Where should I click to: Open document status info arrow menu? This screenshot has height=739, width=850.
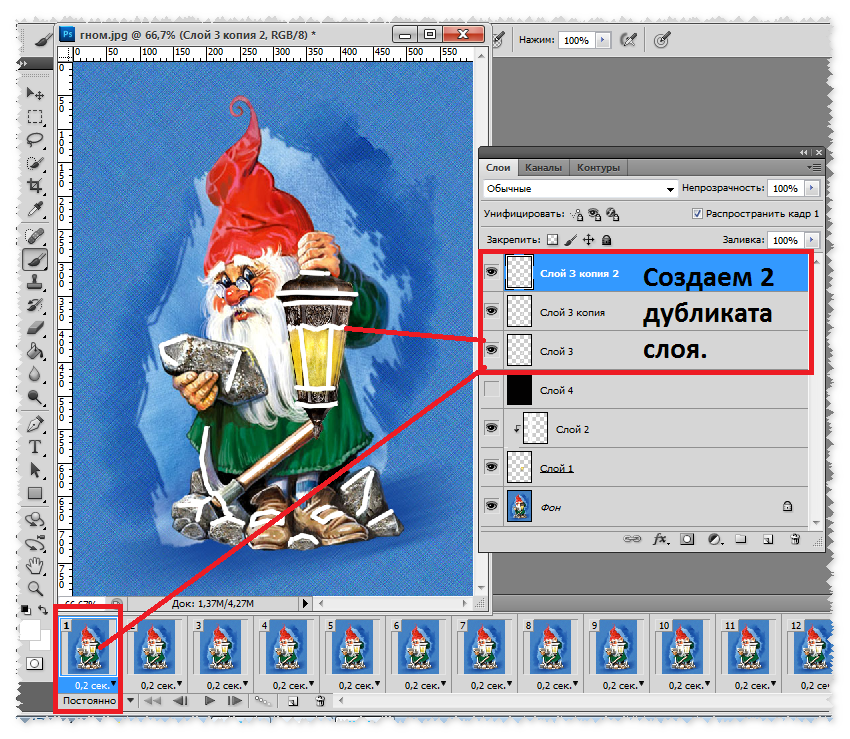coord(305,603)
